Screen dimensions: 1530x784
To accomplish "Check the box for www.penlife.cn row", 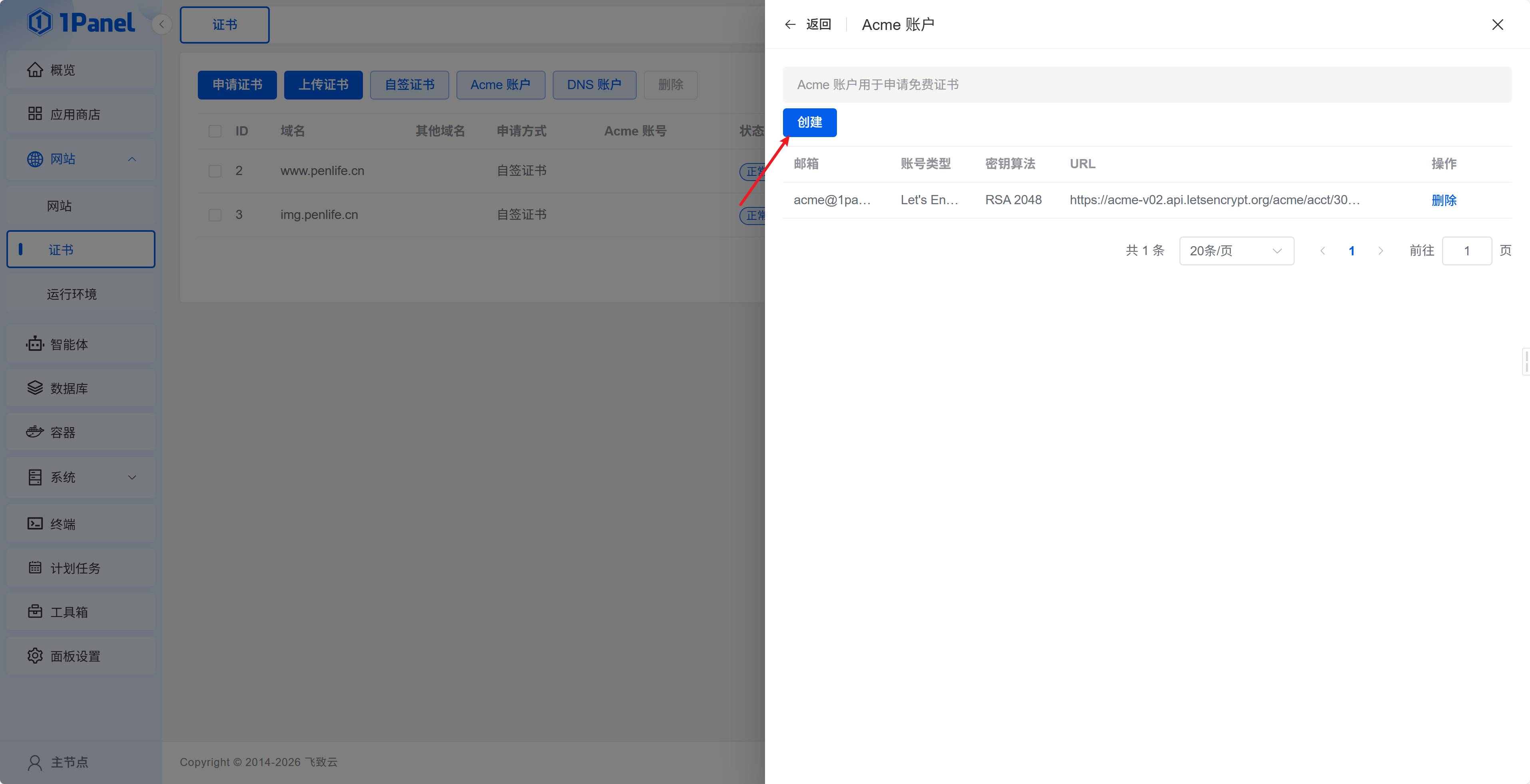I will 215,171.
